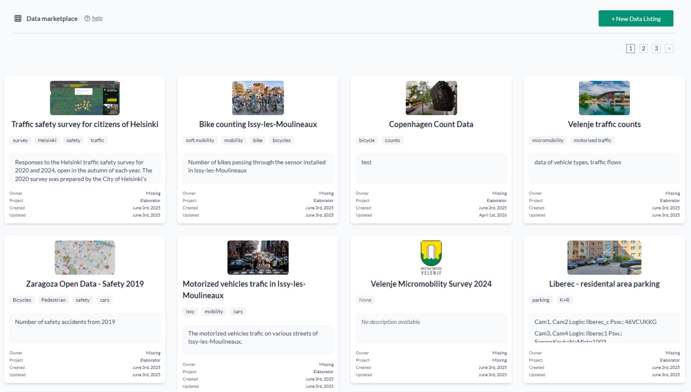The width and height of the screenshot is (691, 392).
Task: Open Copenhagen Count Data thumbnail image
Action: [431, 98]
